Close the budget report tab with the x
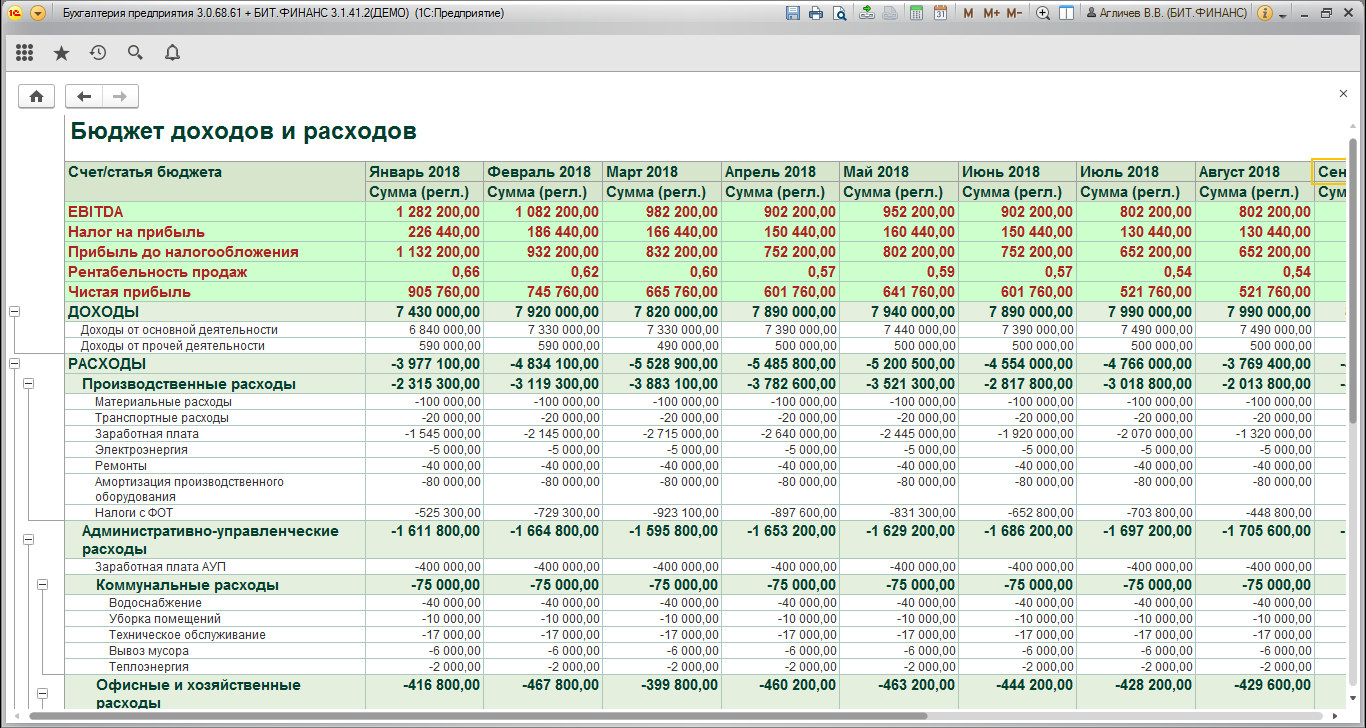Image resolution: width=1366 pixels, height=728 pixels. click(1343, 93)
